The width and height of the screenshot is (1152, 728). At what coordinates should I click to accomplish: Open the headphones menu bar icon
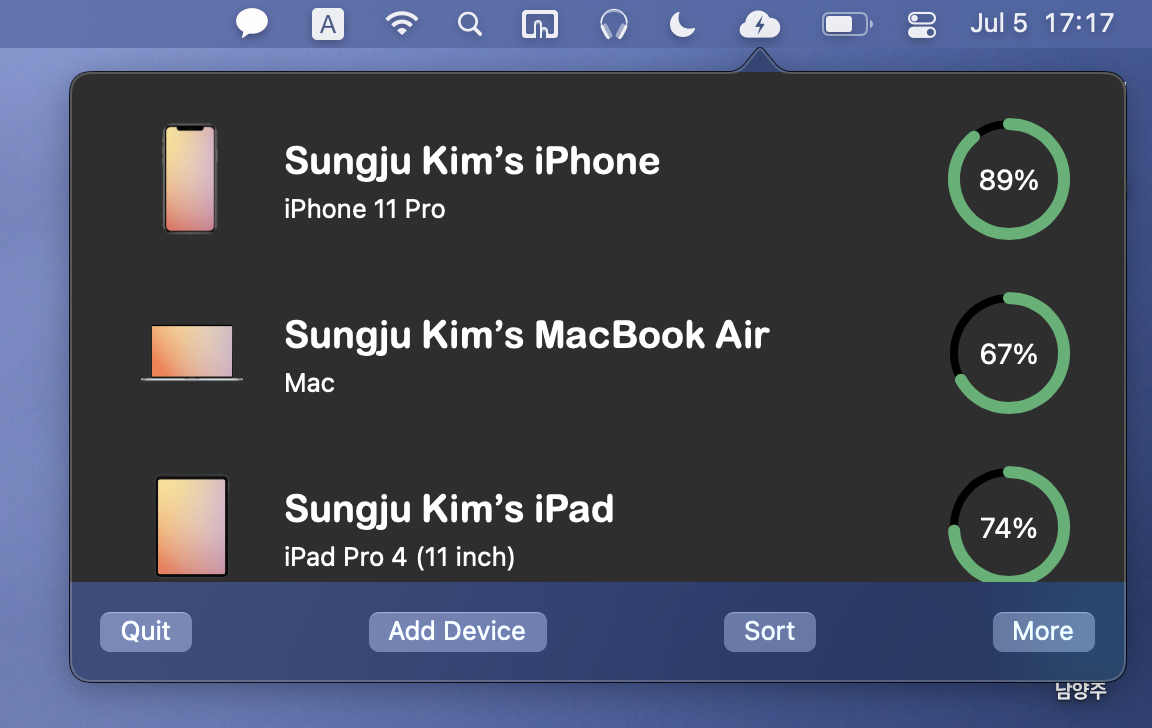coord(613,24)
